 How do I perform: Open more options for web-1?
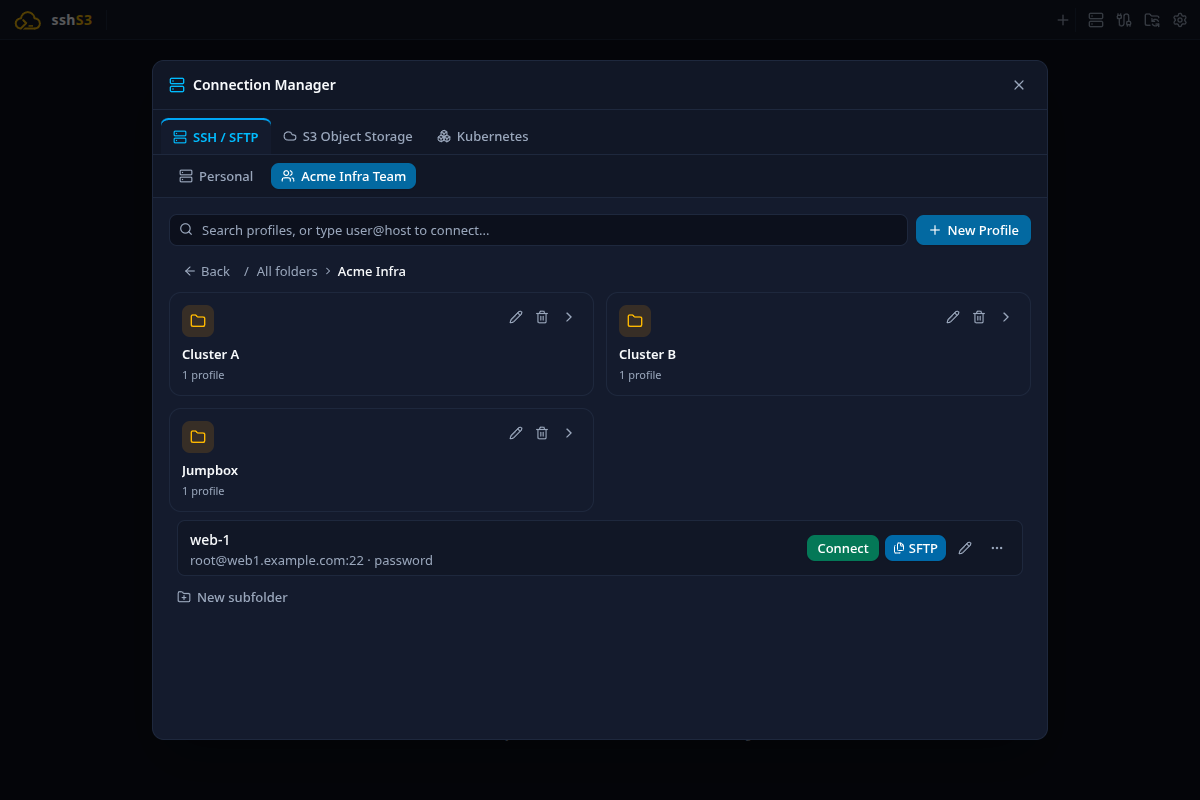click(x=997, y=548)
